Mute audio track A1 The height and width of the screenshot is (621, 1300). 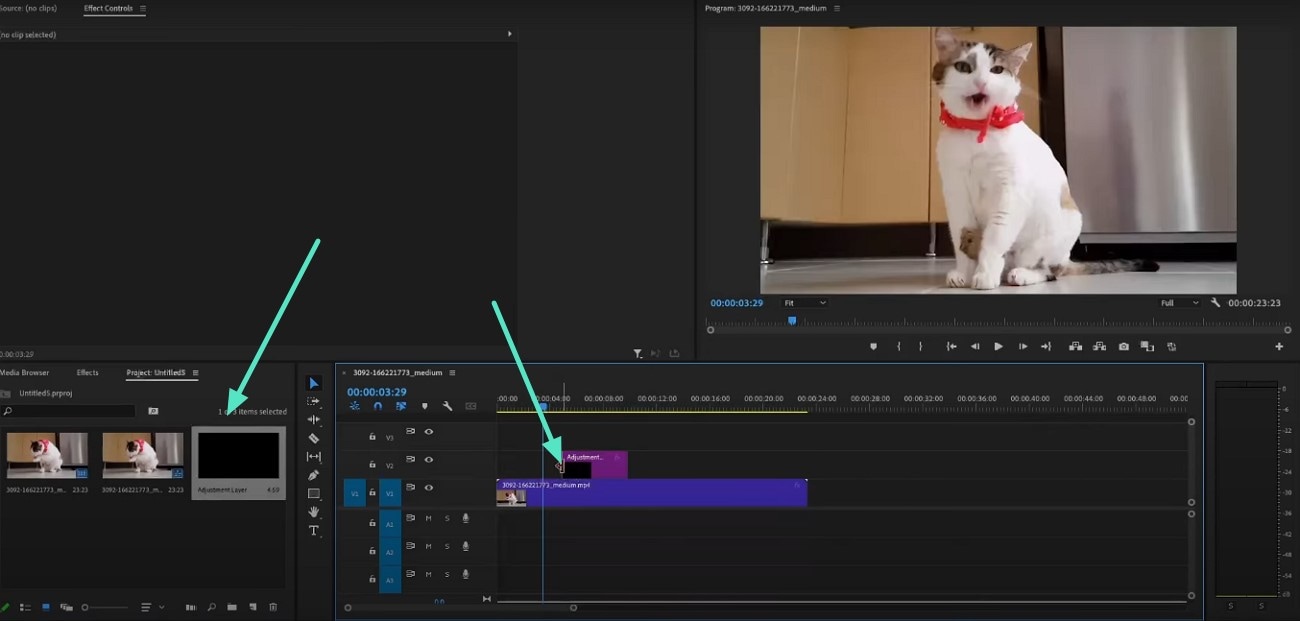[x=428, y=519]
